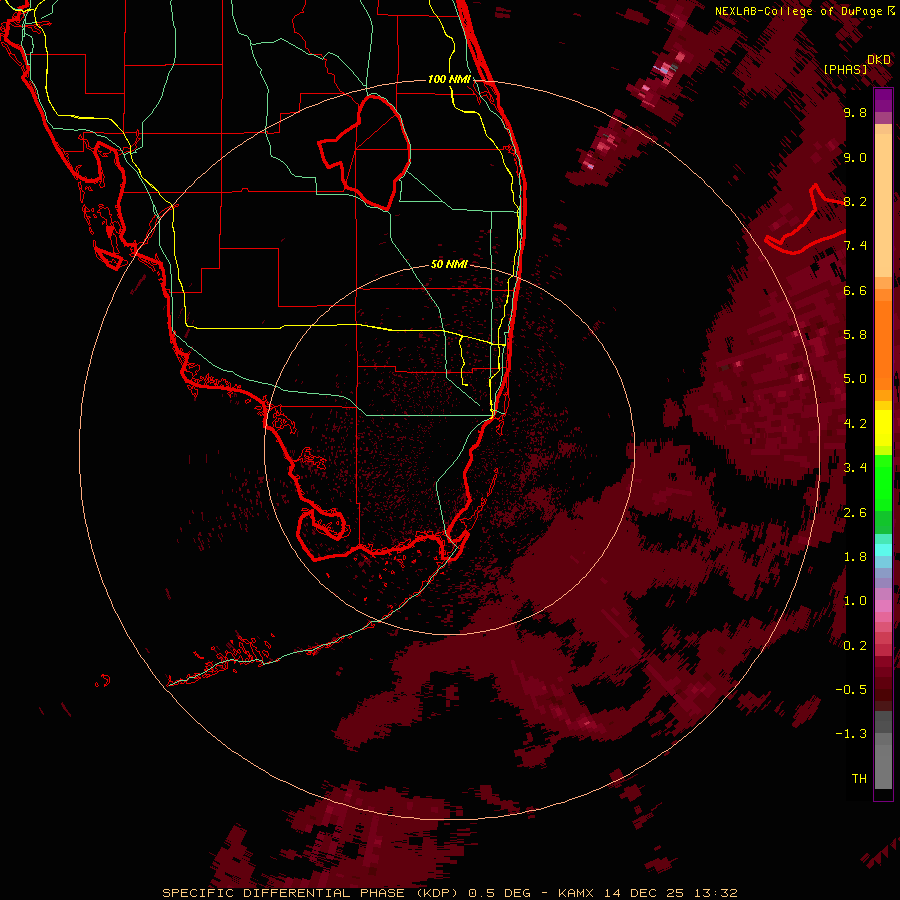Click the "14 DEC 25 13:32" timestamp

671,893
